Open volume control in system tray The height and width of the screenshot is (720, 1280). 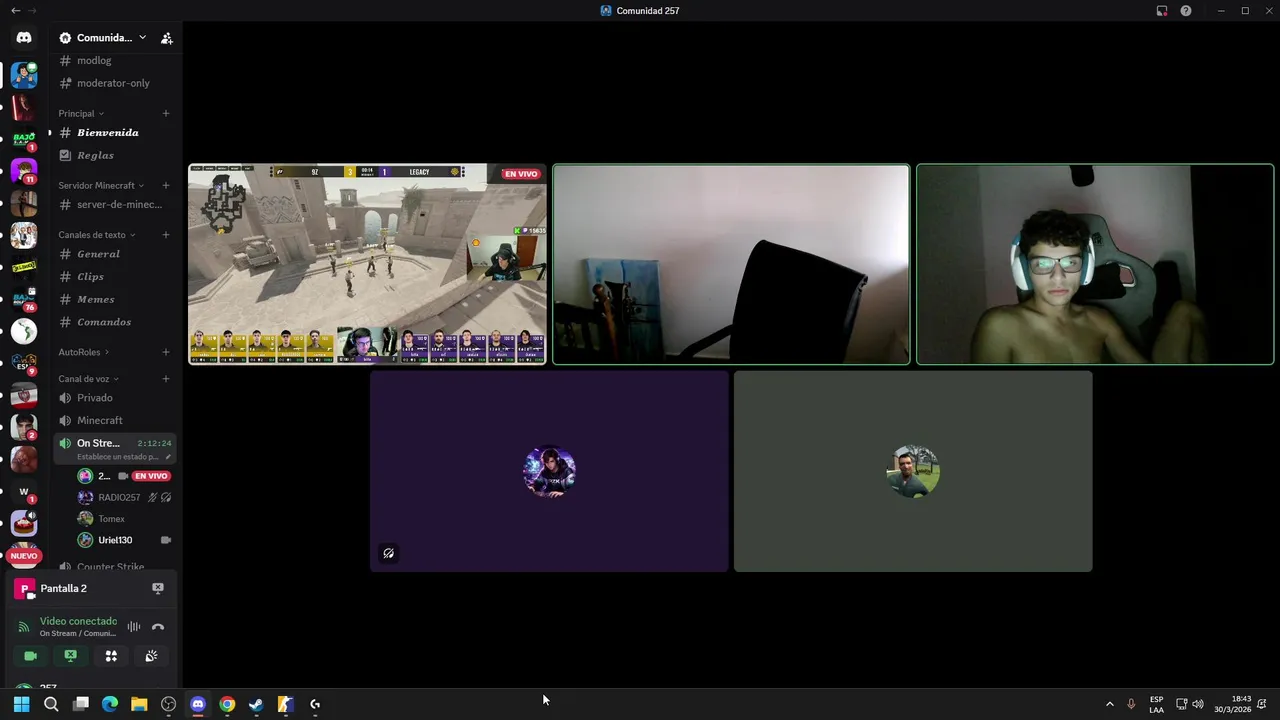(1198, 704)
